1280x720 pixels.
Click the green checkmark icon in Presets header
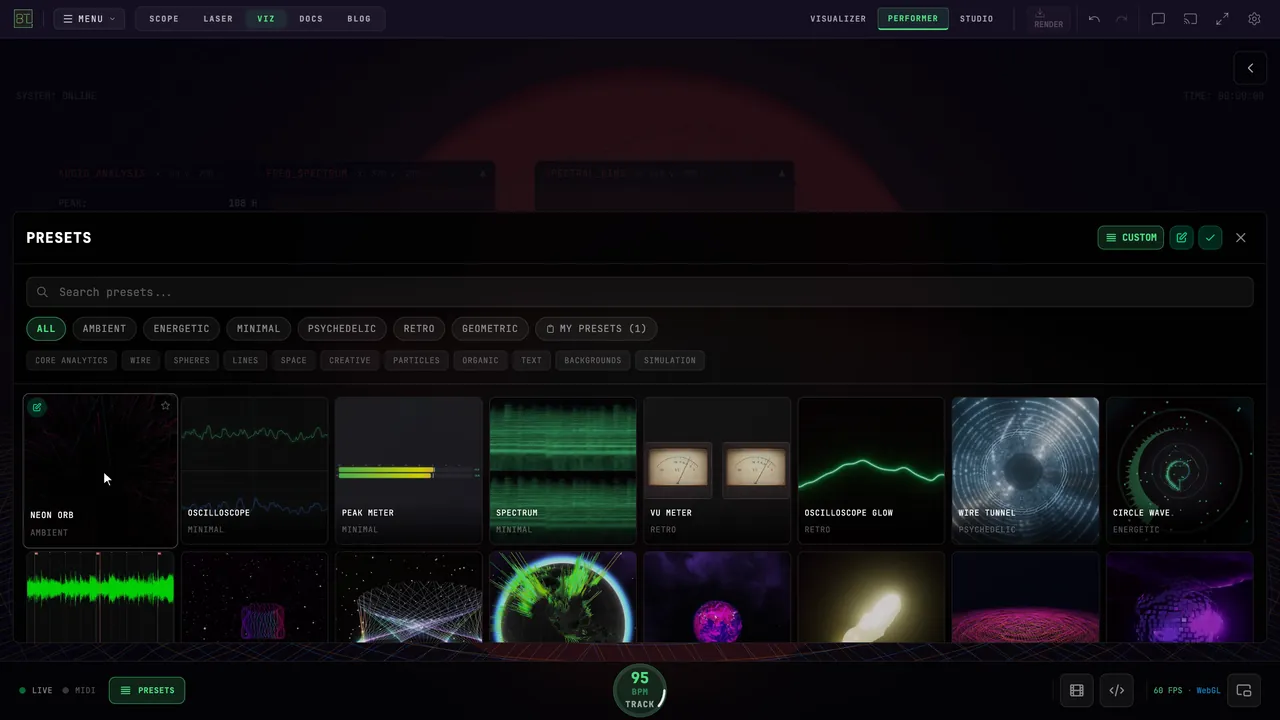pos(1210,238)
